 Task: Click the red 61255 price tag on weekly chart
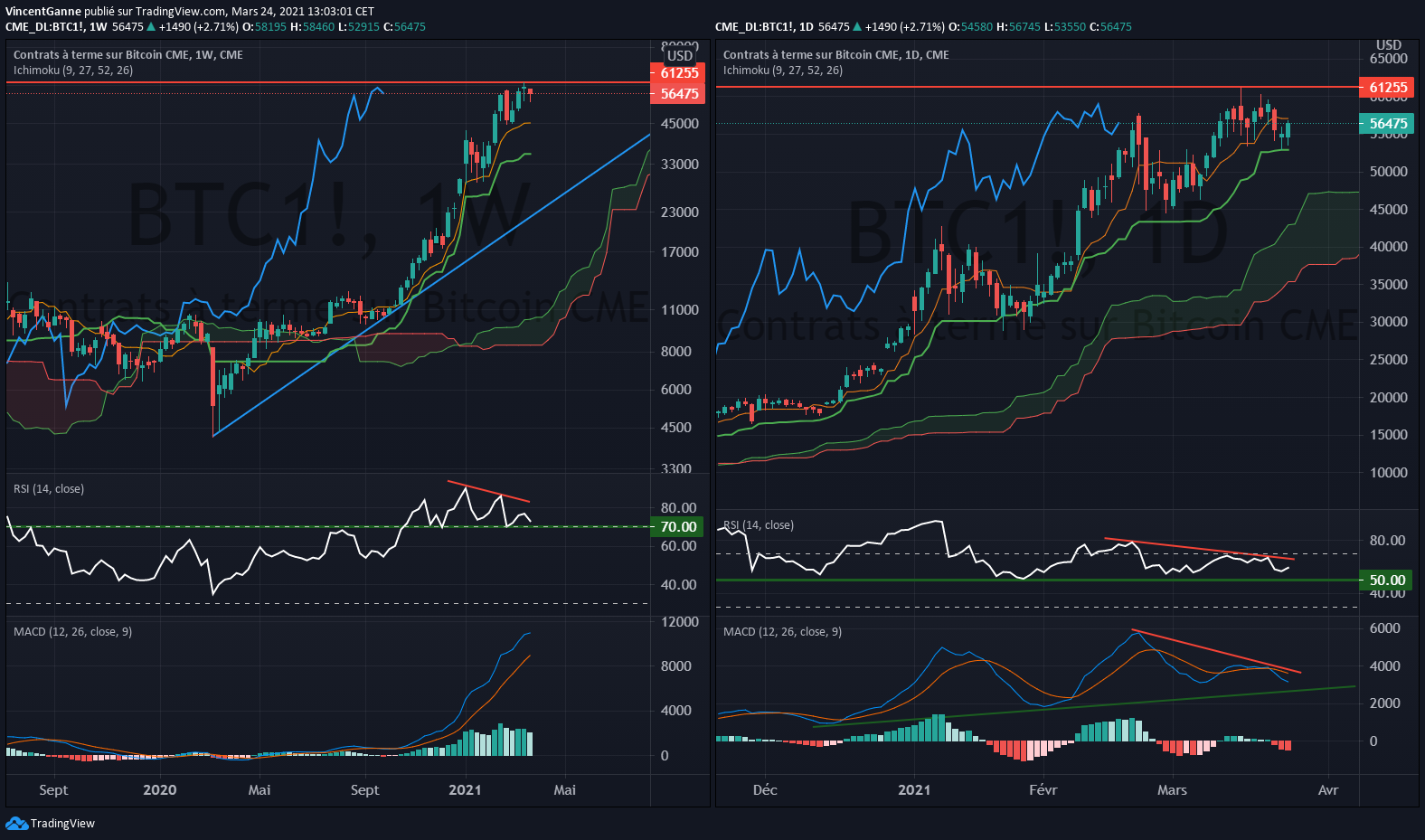coord(678,73)
